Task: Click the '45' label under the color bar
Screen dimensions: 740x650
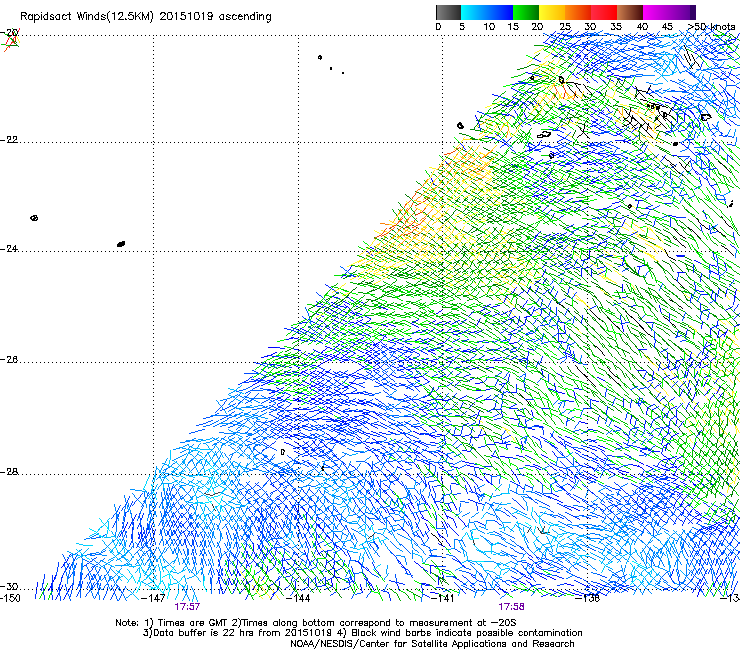Action: point(667,27)
